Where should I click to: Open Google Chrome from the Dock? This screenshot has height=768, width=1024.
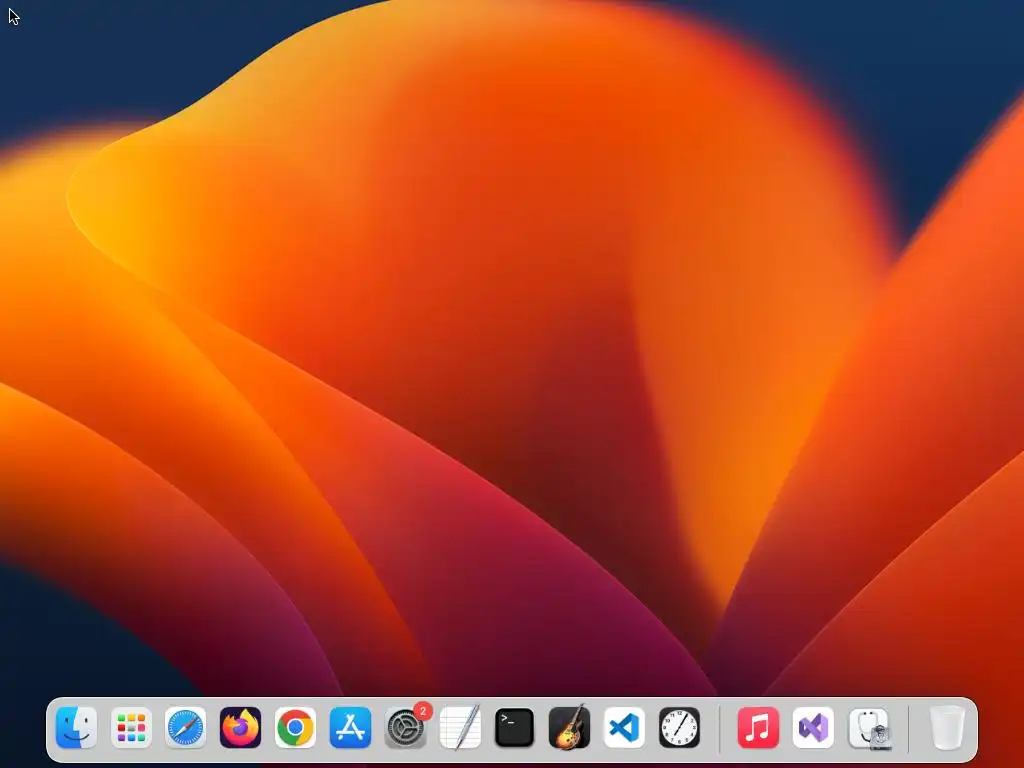(x=295, y=728)
